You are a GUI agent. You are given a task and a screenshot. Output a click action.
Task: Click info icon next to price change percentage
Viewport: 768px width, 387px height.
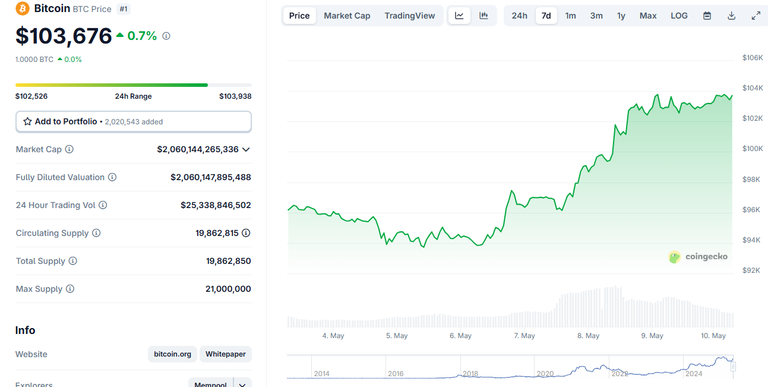pos(167,36)
